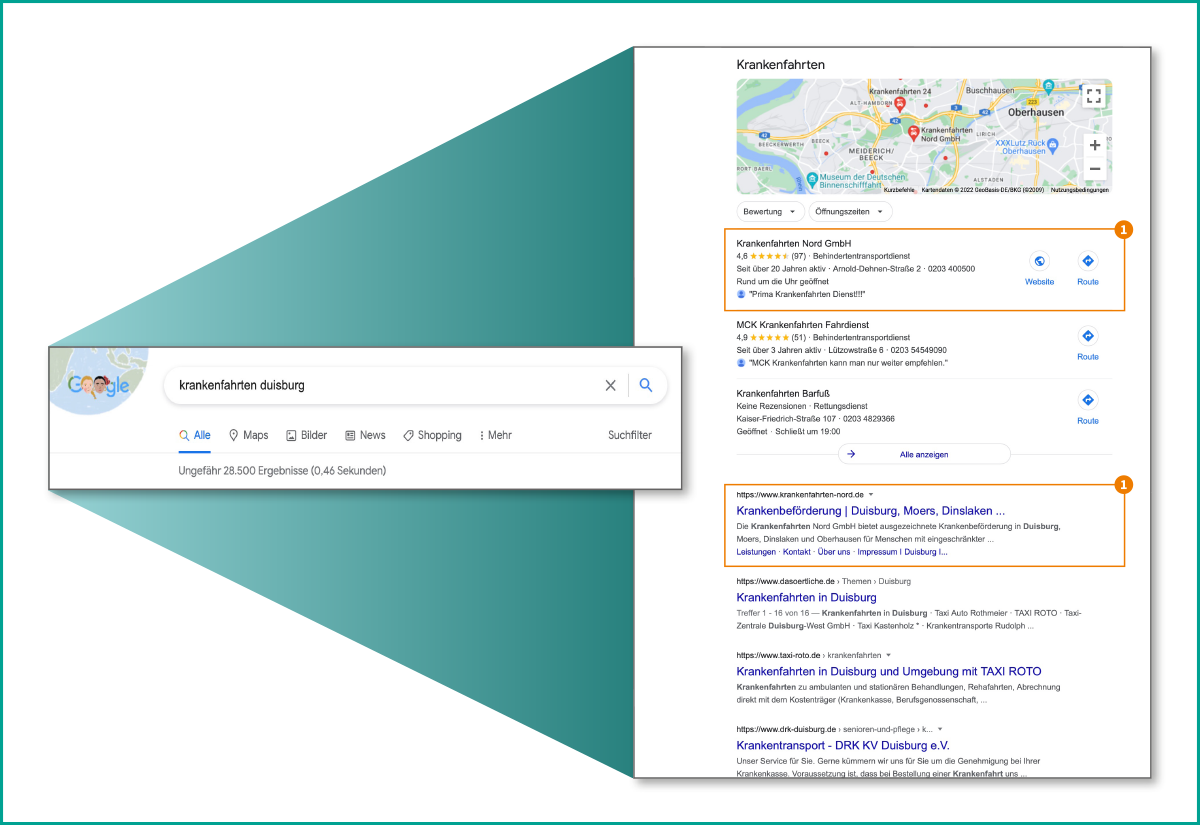Open the Krankentransport DRK KV Duisburg result
The image size is (1200, 825).
point(843,745)
